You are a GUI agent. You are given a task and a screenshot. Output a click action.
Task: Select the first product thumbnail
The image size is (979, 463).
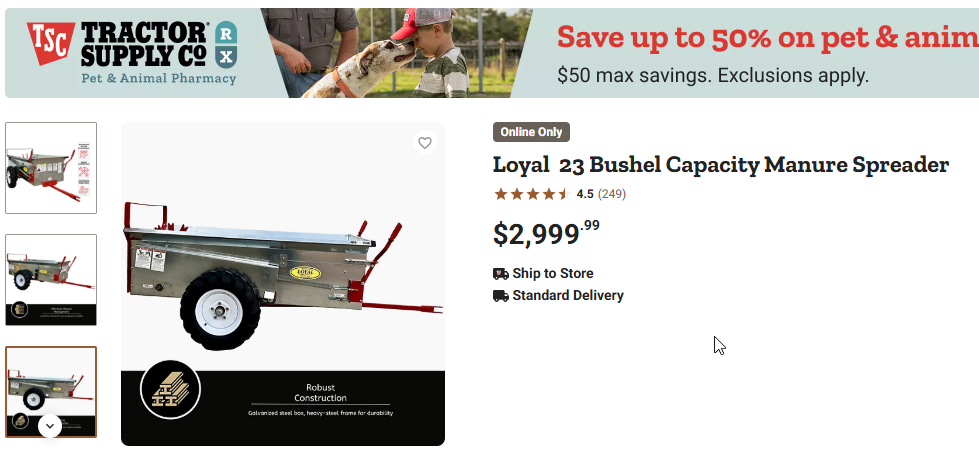(51, 168)
